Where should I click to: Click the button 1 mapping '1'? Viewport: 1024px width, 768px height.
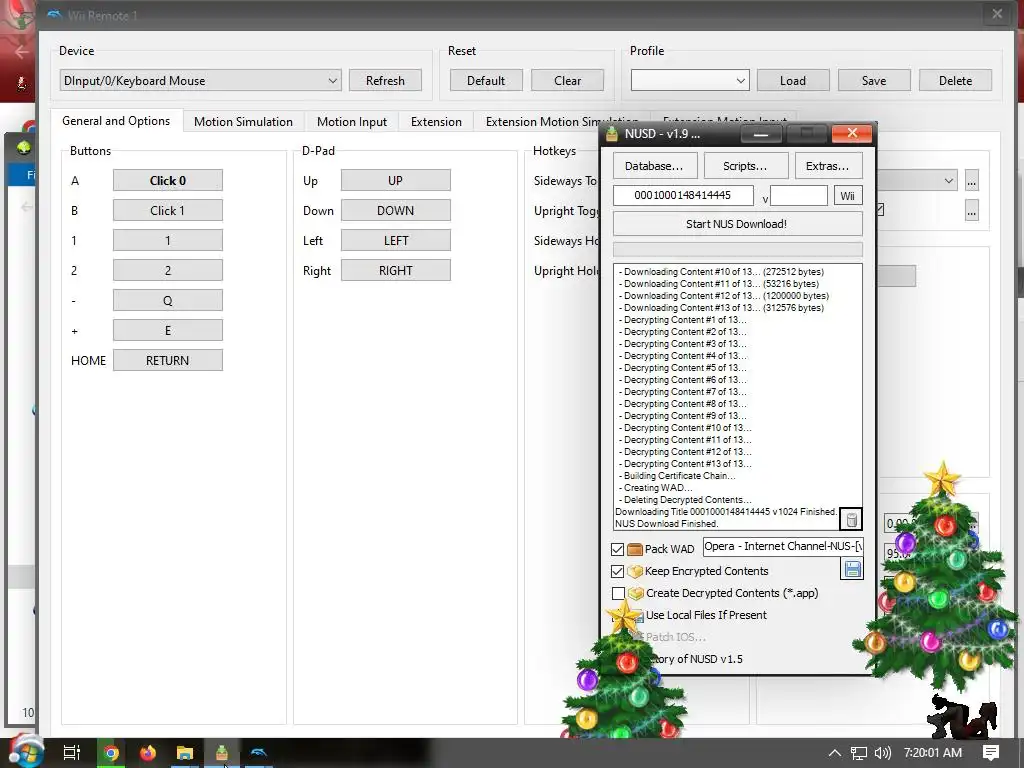click(168, 240)
